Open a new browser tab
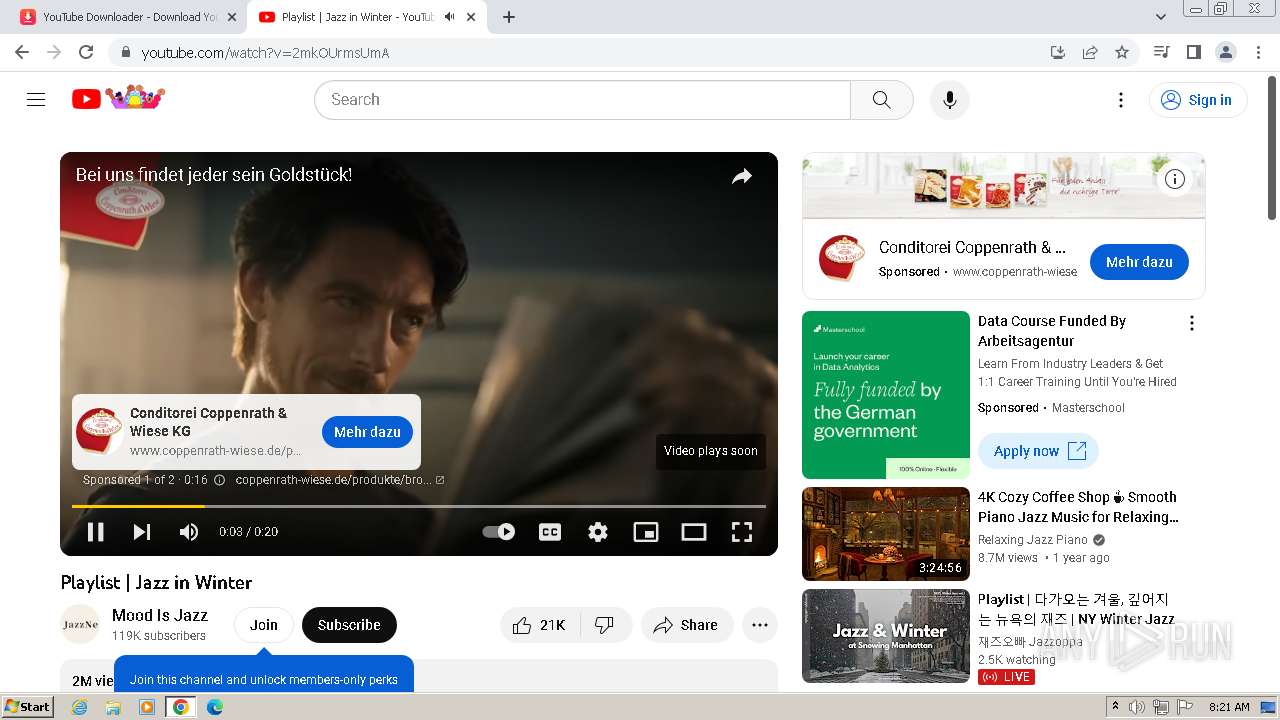 (509, 17)
